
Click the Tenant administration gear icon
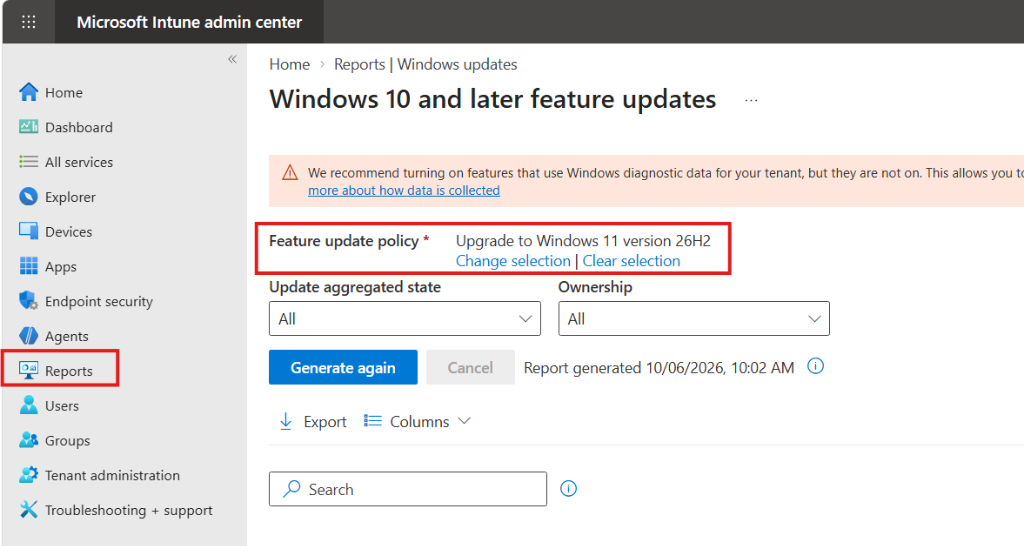[28, 475]
